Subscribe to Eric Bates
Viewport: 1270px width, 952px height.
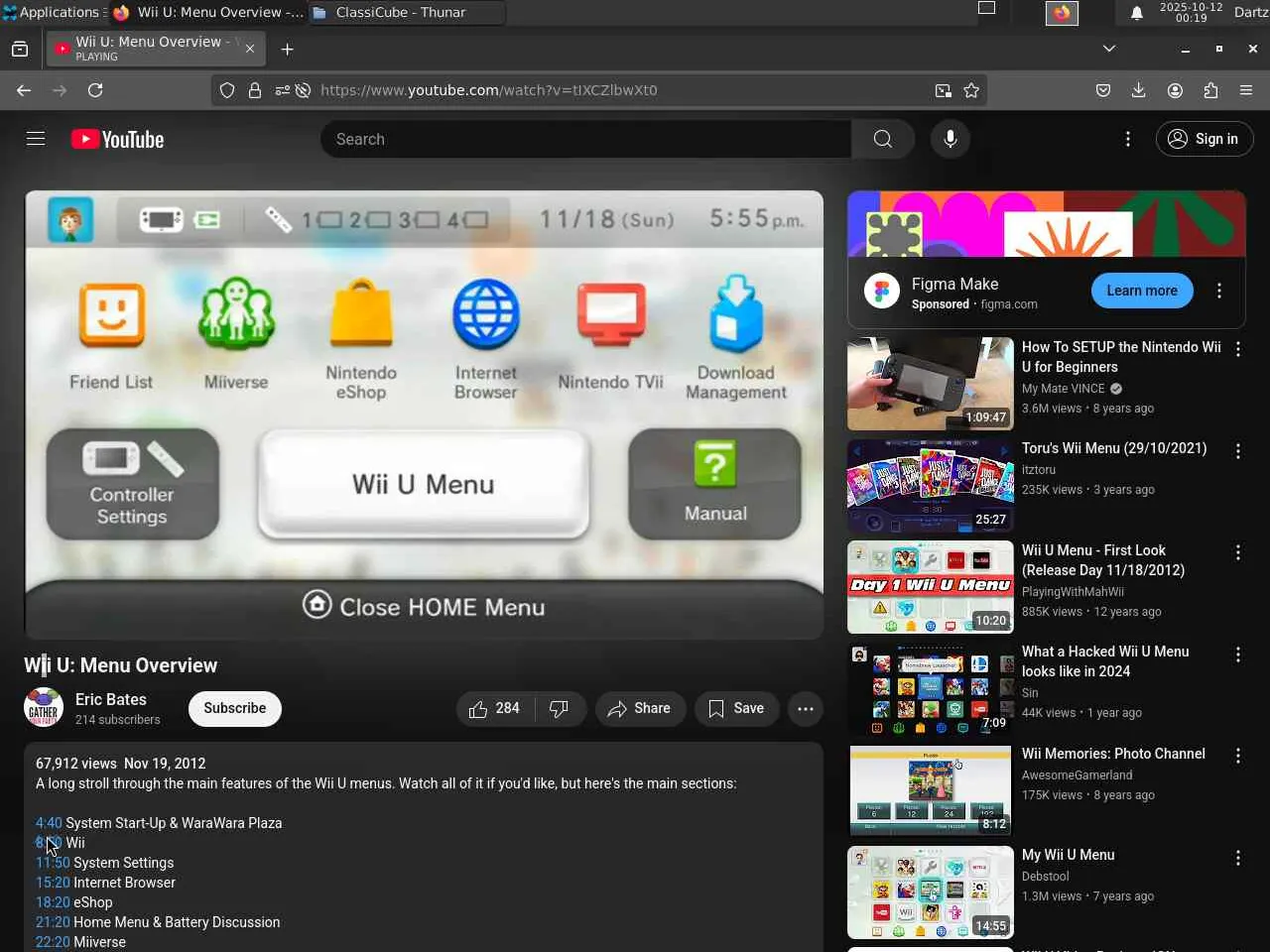pos(235,708)
